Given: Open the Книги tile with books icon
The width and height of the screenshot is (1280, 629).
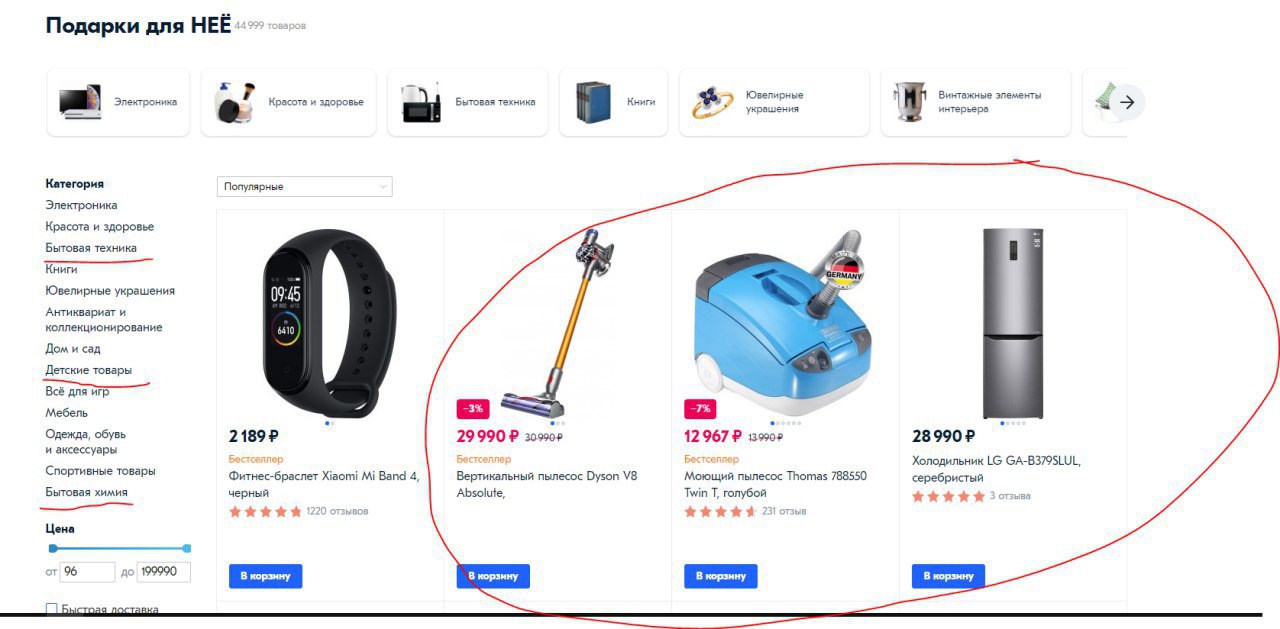Looking at the screenshot, I should tap(593, 102).
